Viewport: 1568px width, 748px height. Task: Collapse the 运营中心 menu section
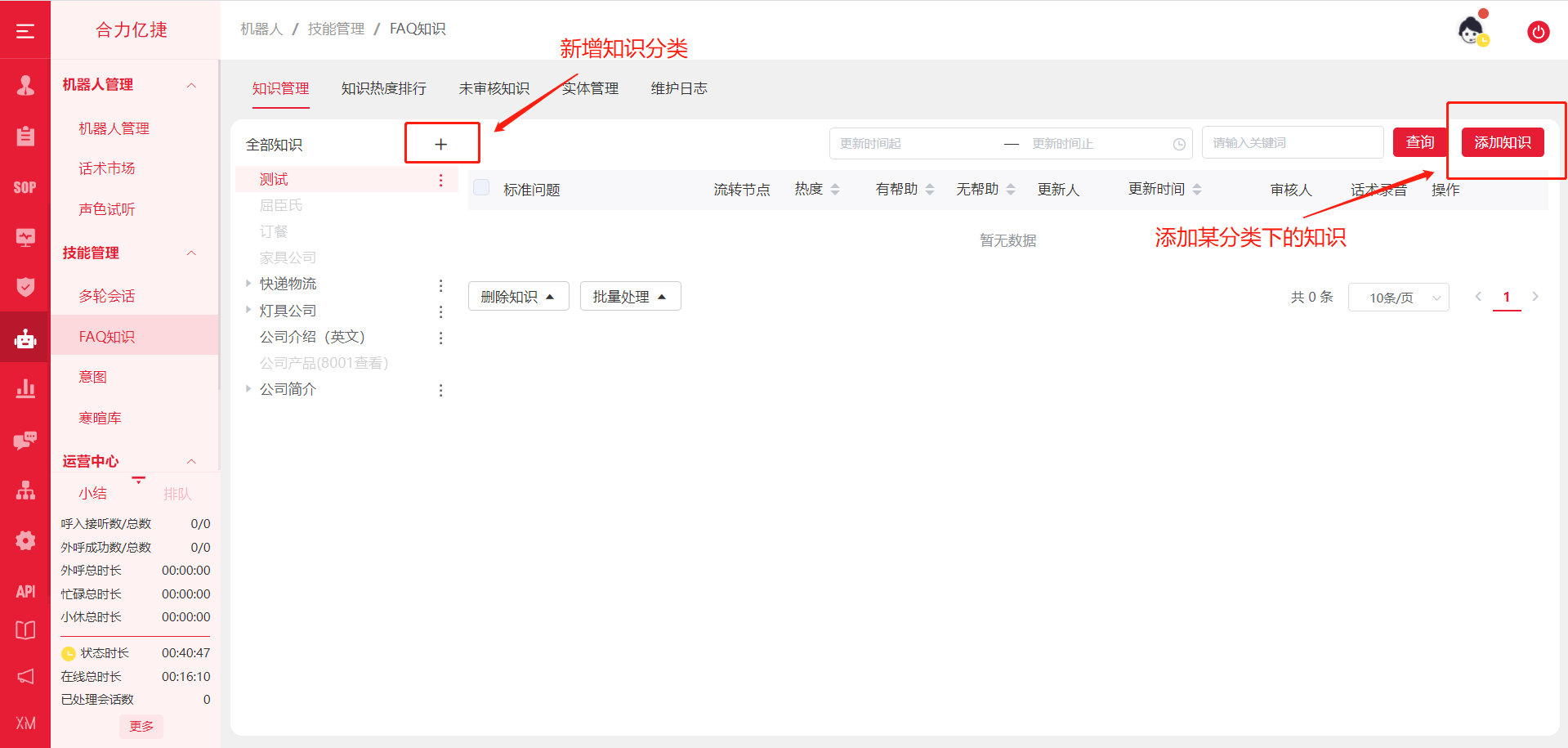click(x=191, y=462)
